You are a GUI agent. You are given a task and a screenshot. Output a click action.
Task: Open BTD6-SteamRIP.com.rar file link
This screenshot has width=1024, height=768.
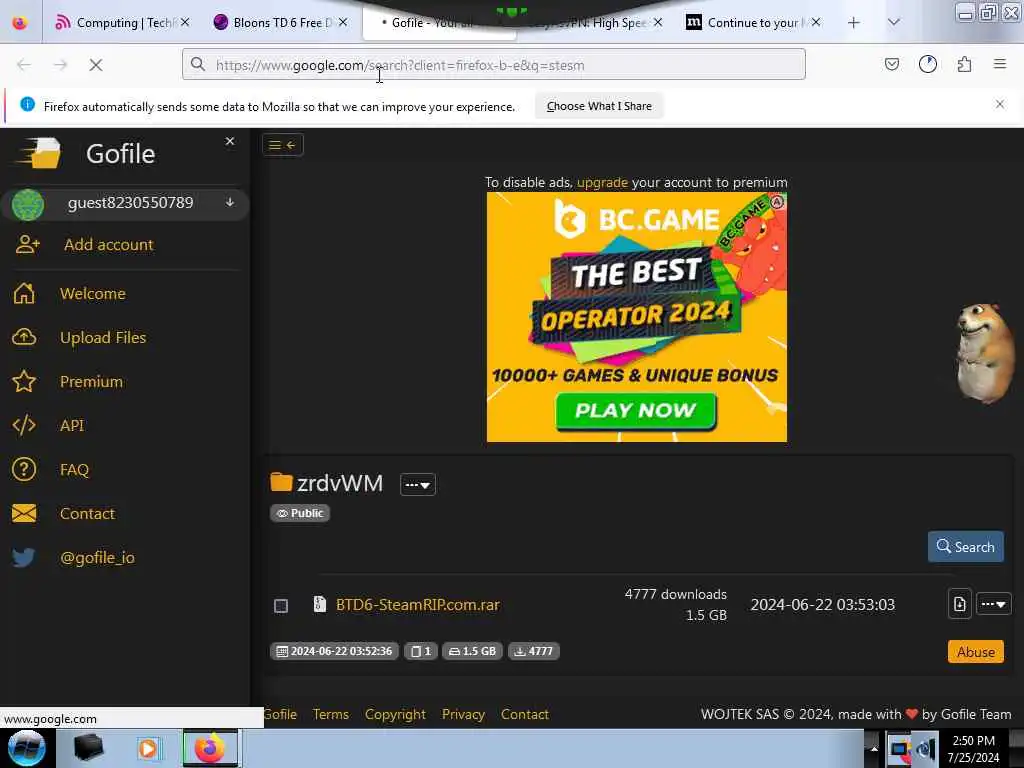coord(418,605)
